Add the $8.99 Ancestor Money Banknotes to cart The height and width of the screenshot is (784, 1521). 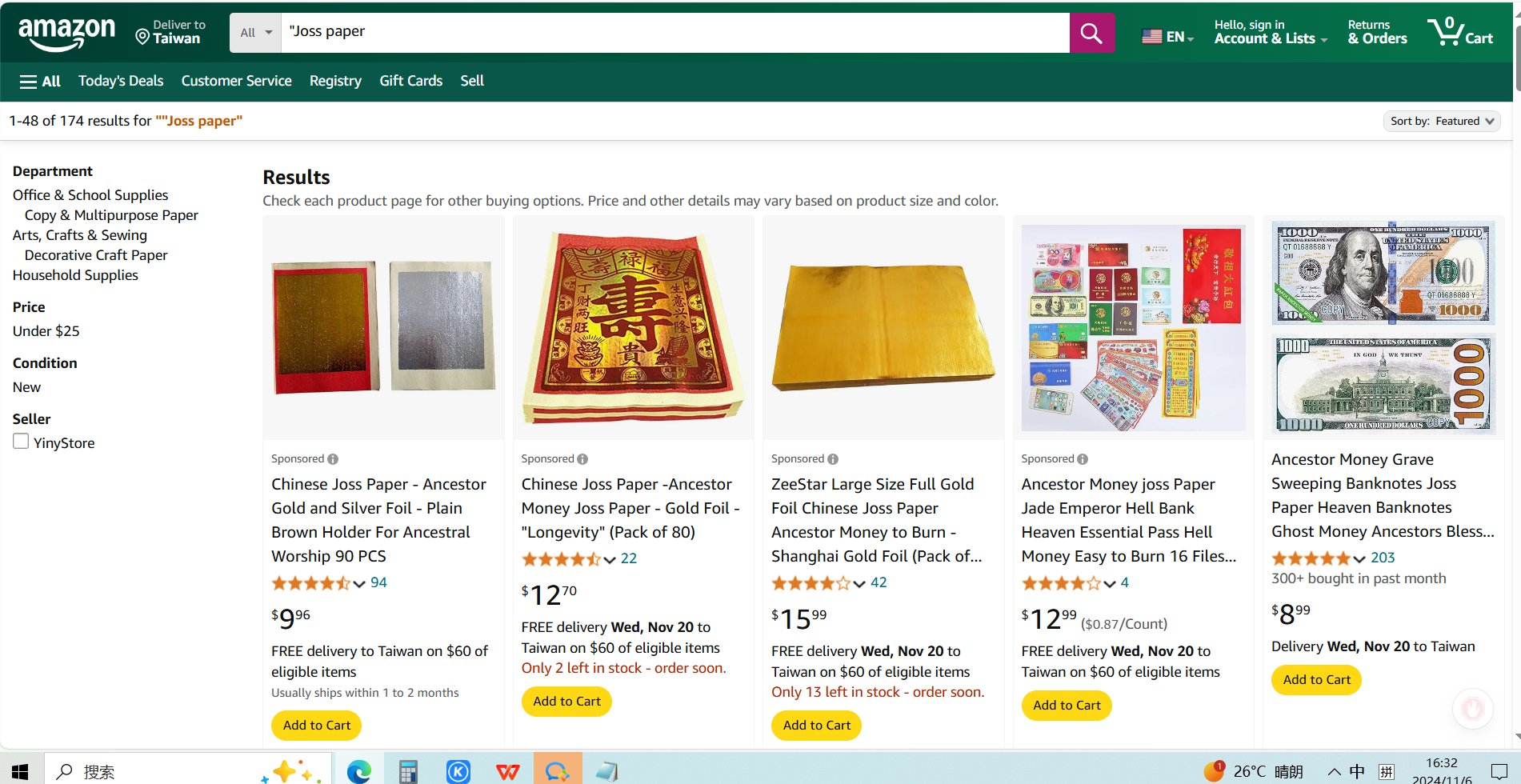click(1316, 680)
